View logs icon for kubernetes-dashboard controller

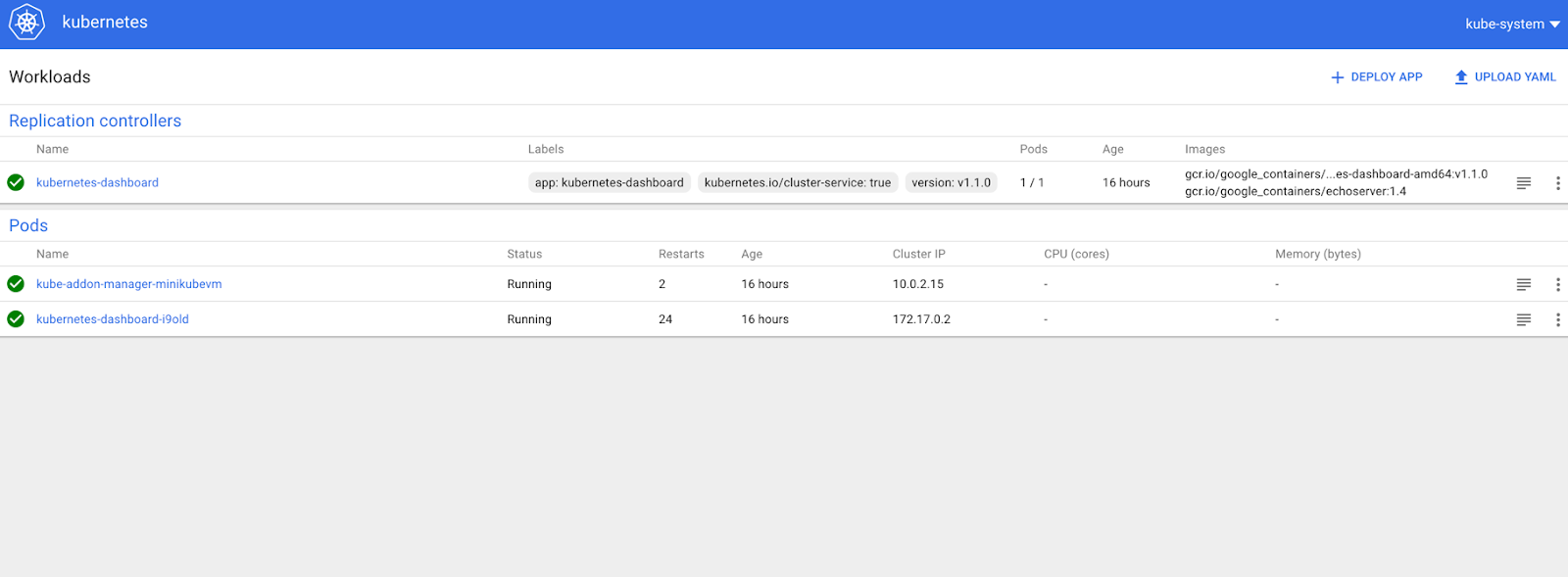[1523, 183]
